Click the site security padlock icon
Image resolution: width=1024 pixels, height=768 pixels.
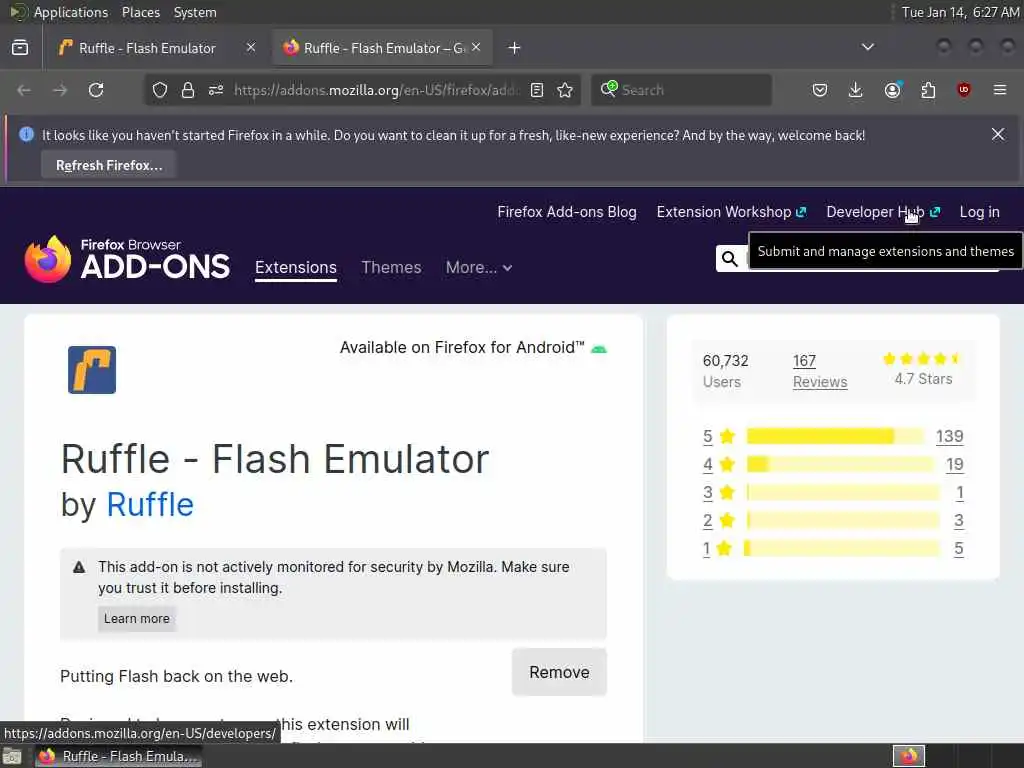(188, 90)
